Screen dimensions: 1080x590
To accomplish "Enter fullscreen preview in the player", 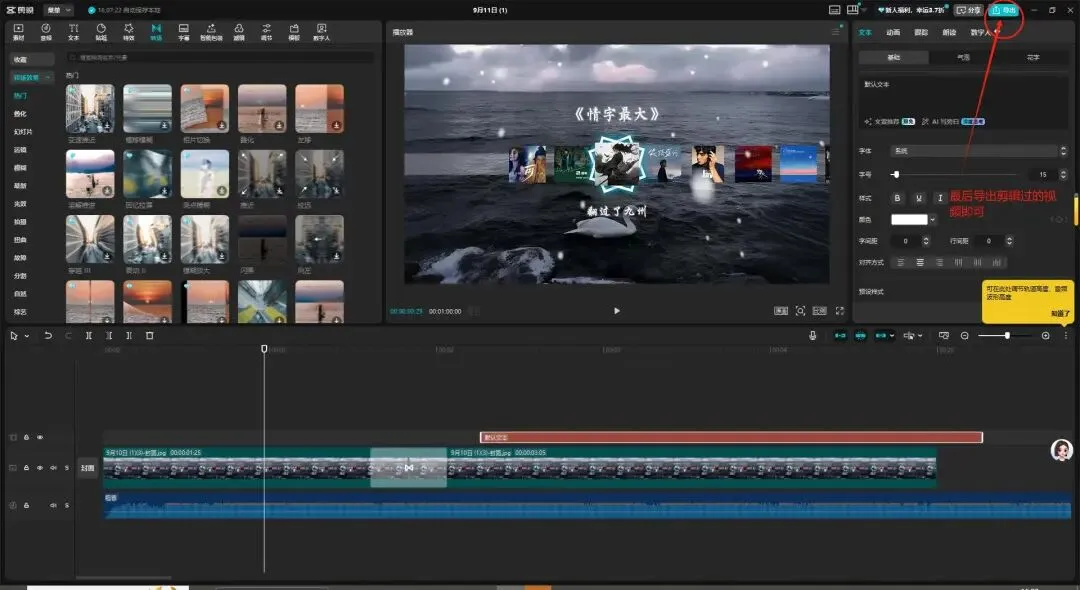I will [x=840, y=311].
